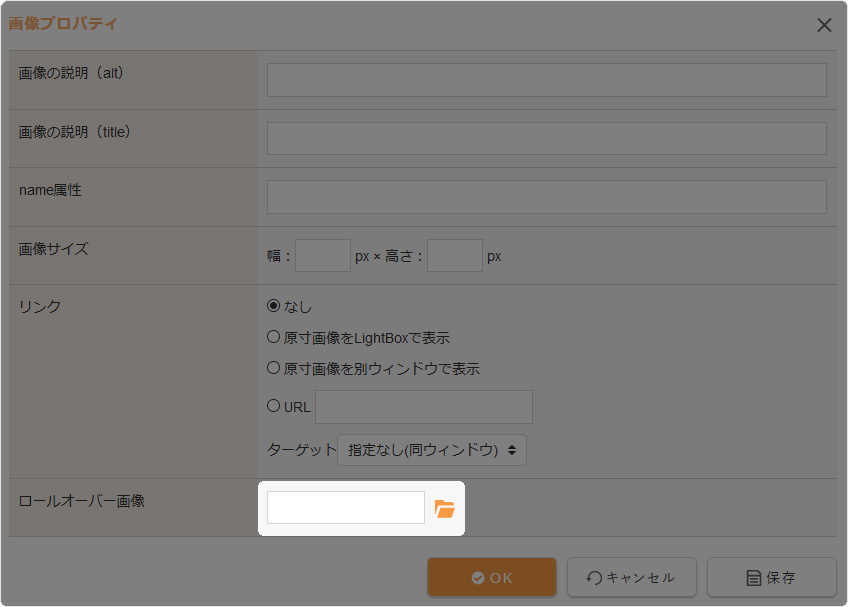Screen dimensions: 848x607
Task: Click the 幅 width input box
Action: (323, 255)
